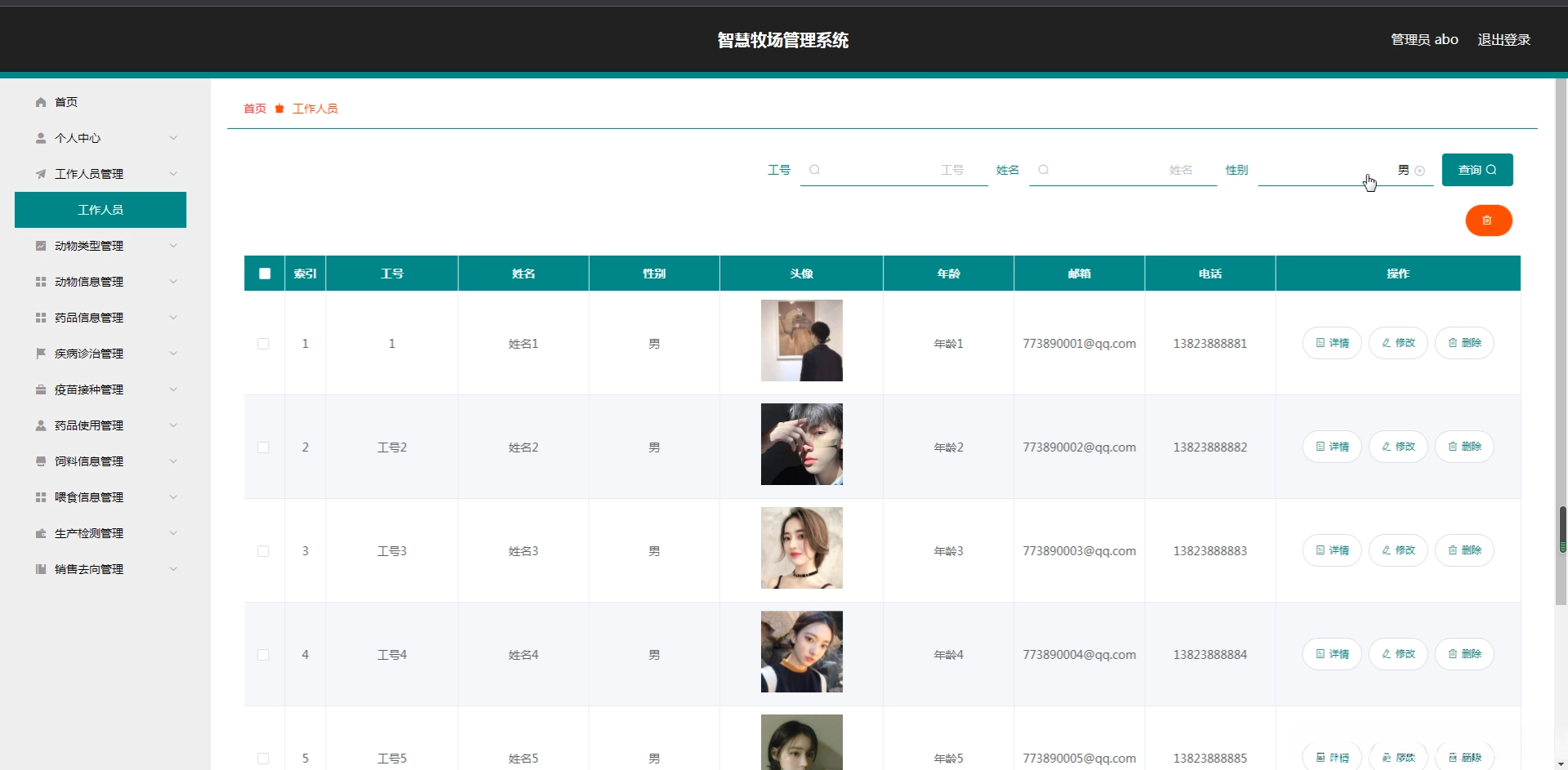The height and width of the screenshot is (770, 1568).
Task: Click 首页 breadcrumb link
Action: click(x=255, y=109)
